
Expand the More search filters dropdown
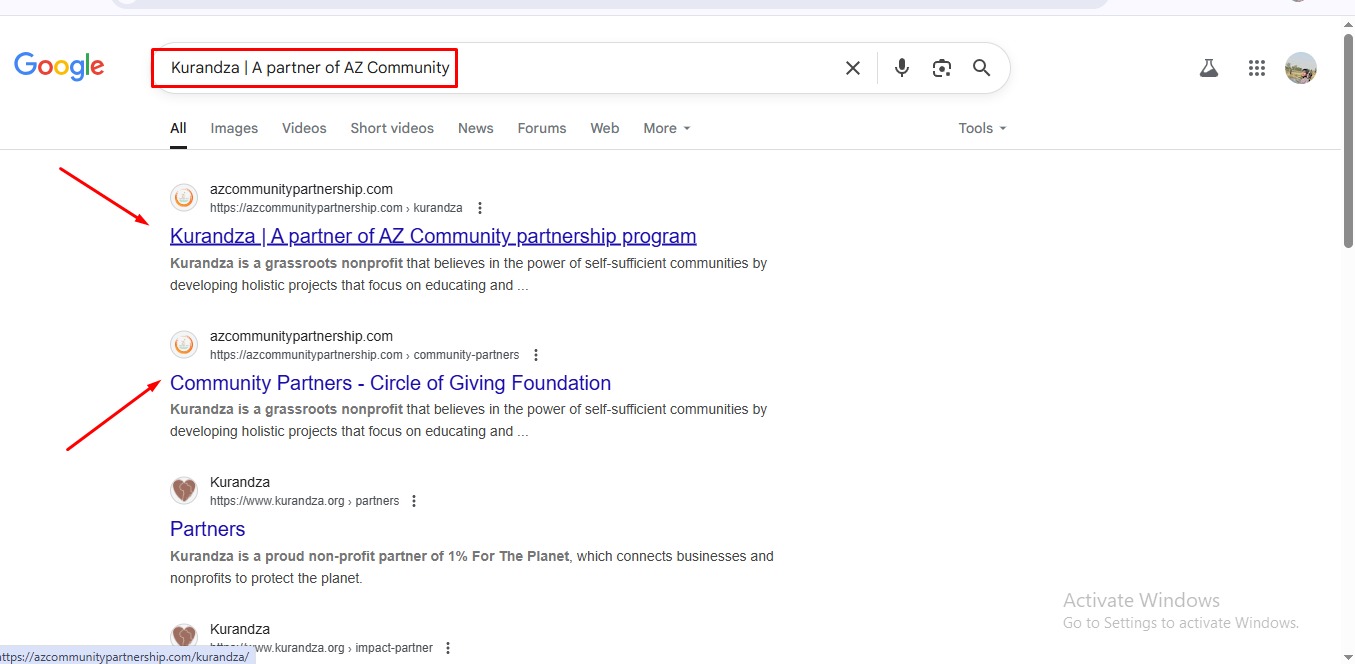tap(666, 128)
